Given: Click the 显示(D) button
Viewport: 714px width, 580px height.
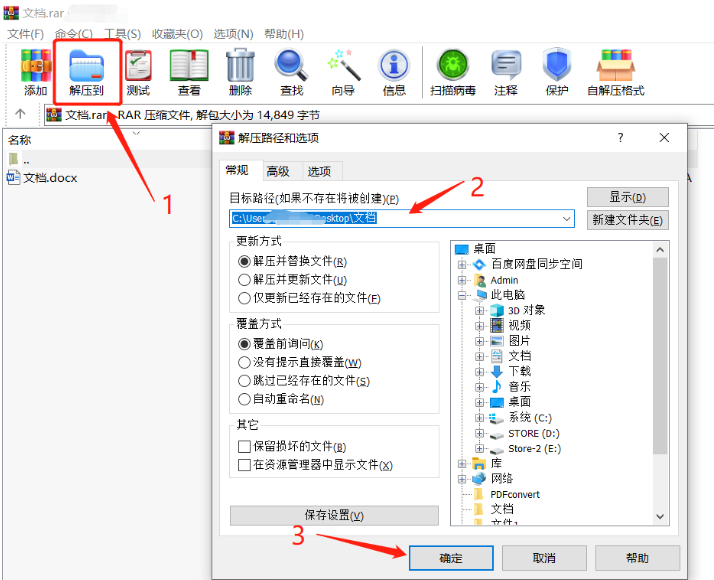Looking at the screenshot, I should click(x=627, y=197).
